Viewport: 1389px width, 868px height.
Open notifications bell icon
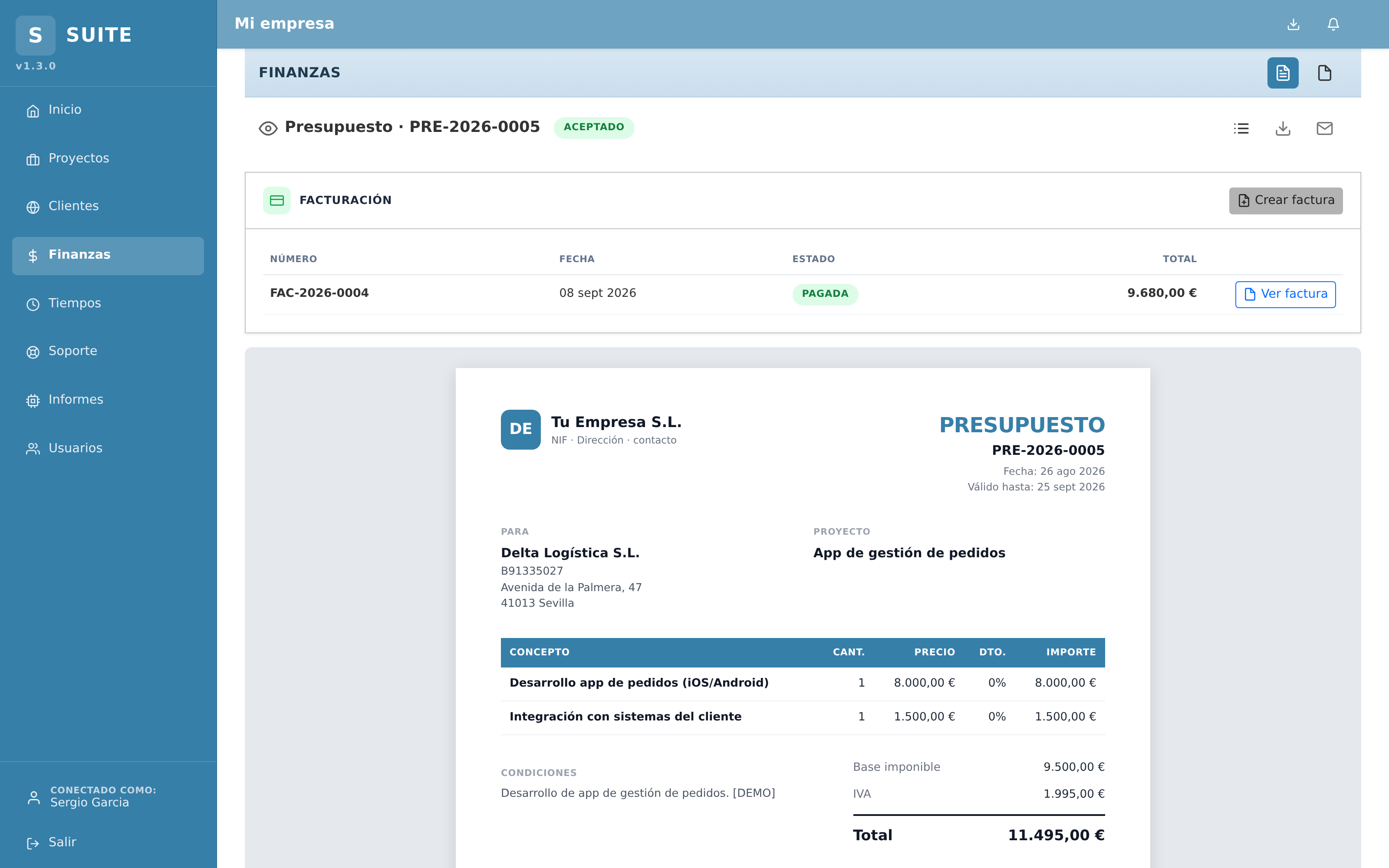pyautogui.click(x=1333, y=24)
